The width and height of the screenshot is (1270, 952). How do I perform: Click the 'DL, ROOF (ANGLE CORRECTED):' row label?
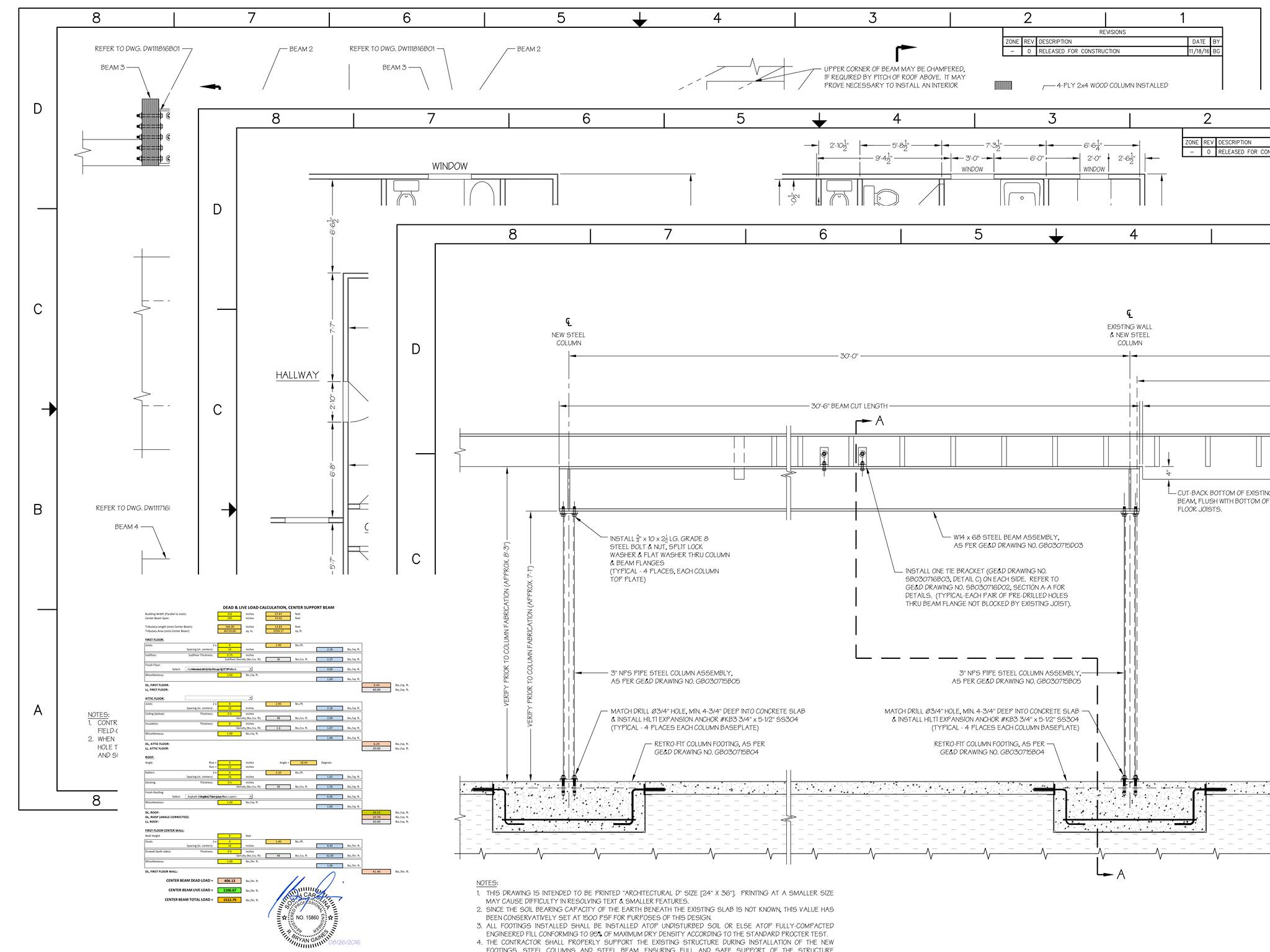click(x=167, y=817)
